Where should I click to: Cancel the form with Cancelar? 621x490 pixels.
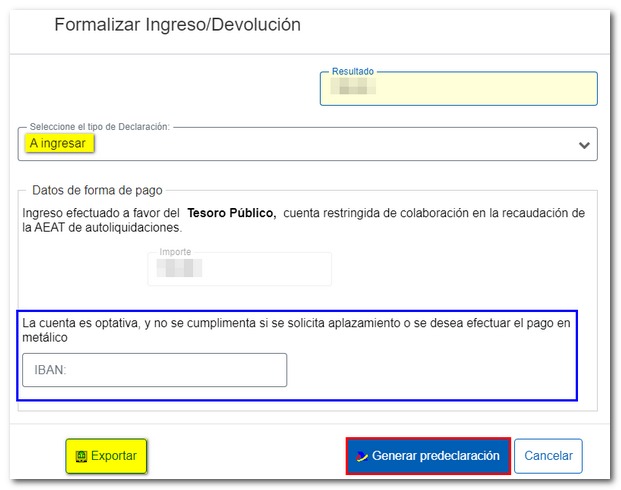coord(548,456)
